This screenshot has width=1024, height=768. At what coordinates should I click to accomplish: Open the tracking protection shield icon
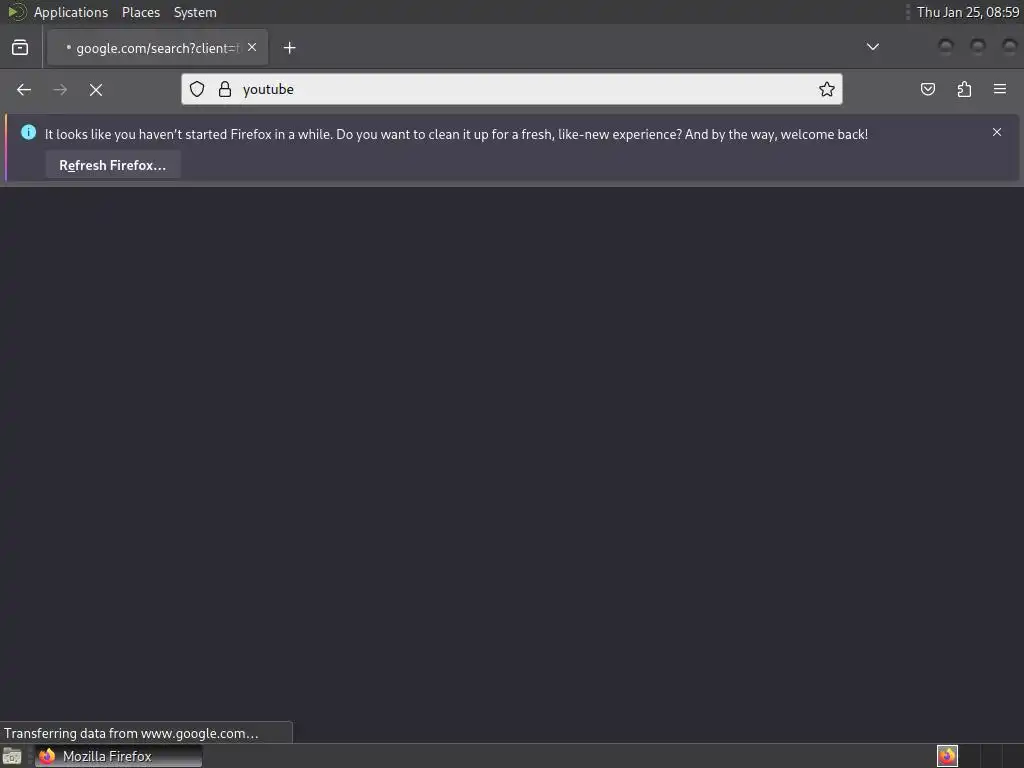[197, 89]
